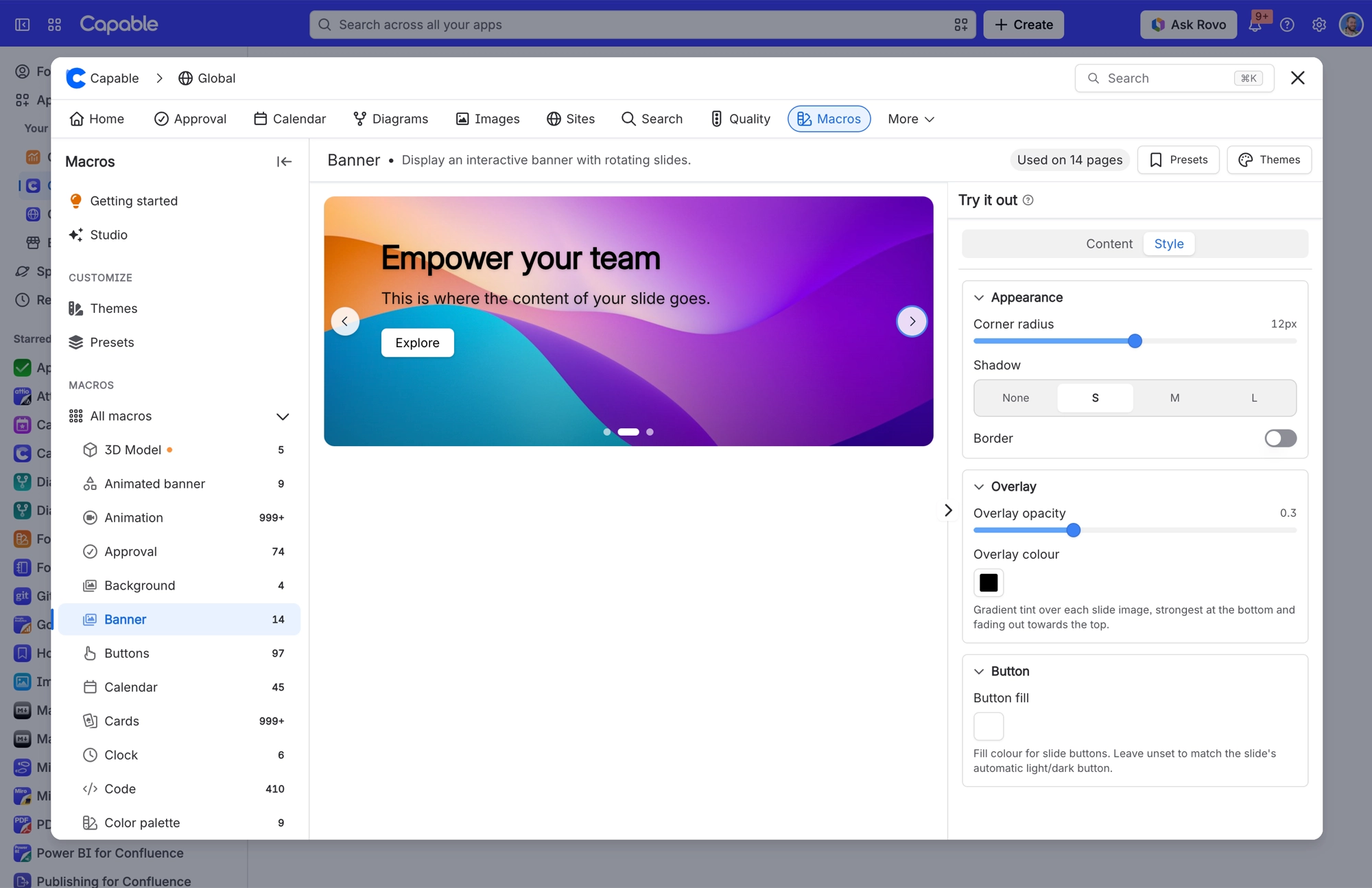Set Shadow to L

click(x=1254, y=398)
